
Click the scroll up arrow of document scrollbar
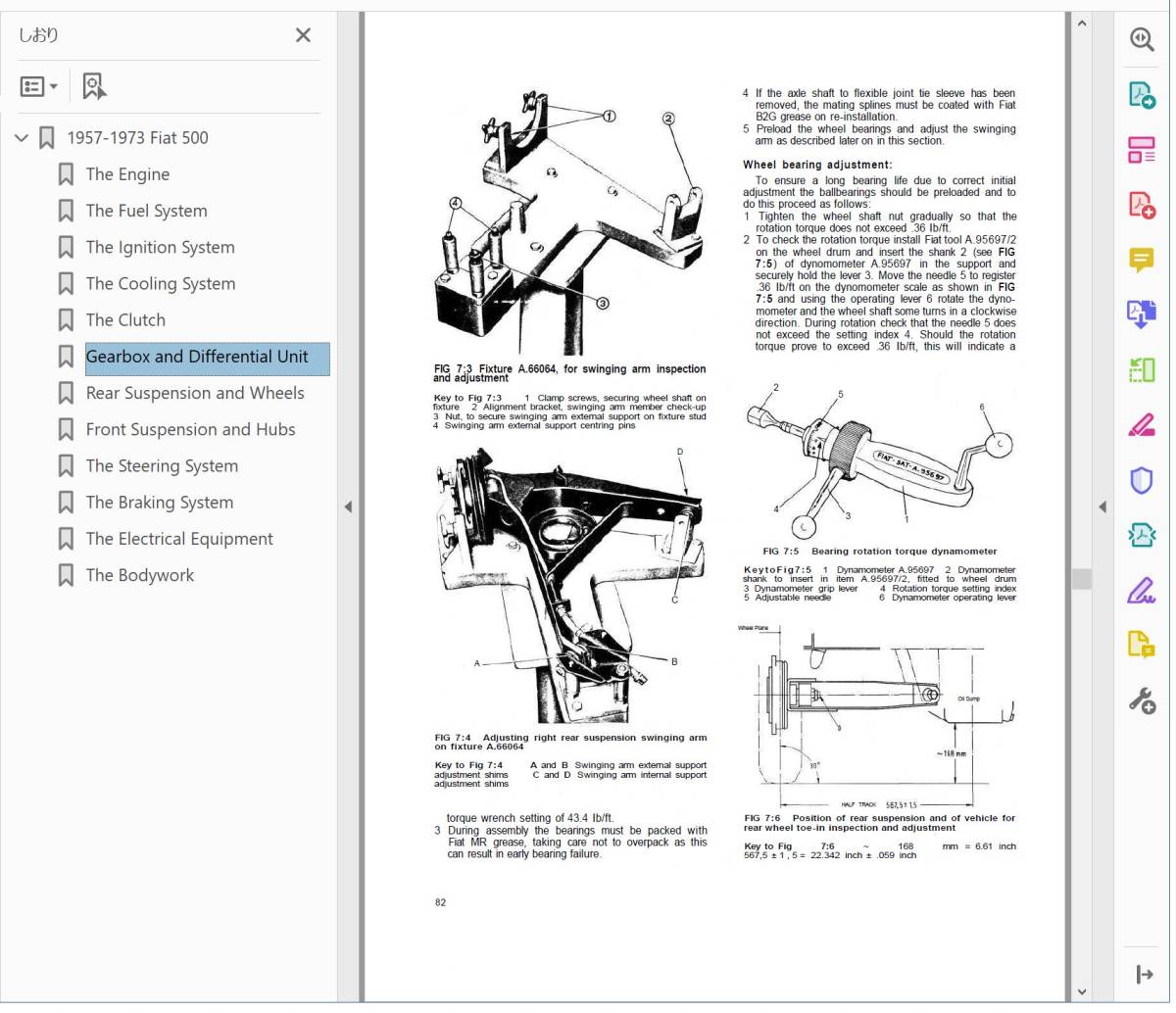coord(1082,23)
